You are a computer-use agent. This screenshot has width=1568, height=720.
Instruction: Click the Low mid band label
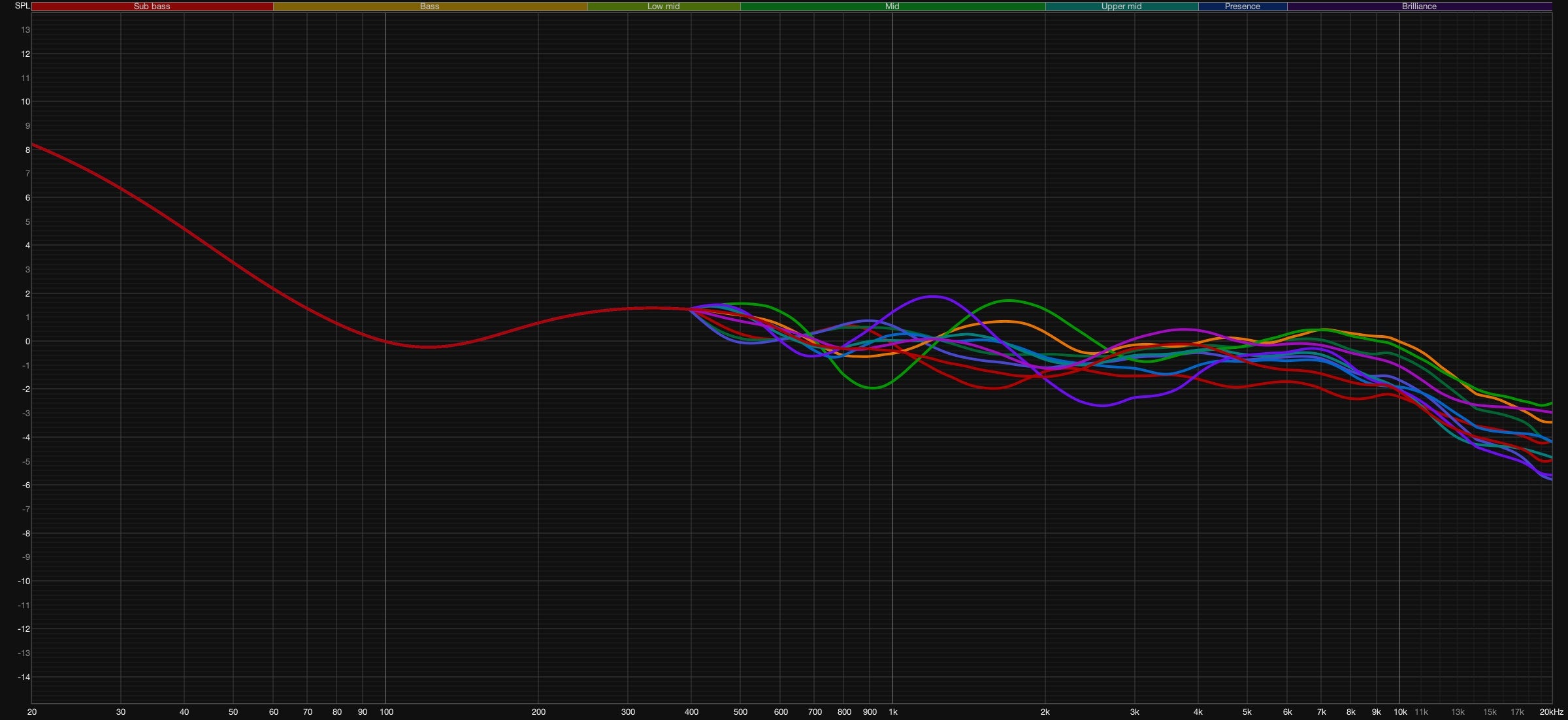[663, 6]
